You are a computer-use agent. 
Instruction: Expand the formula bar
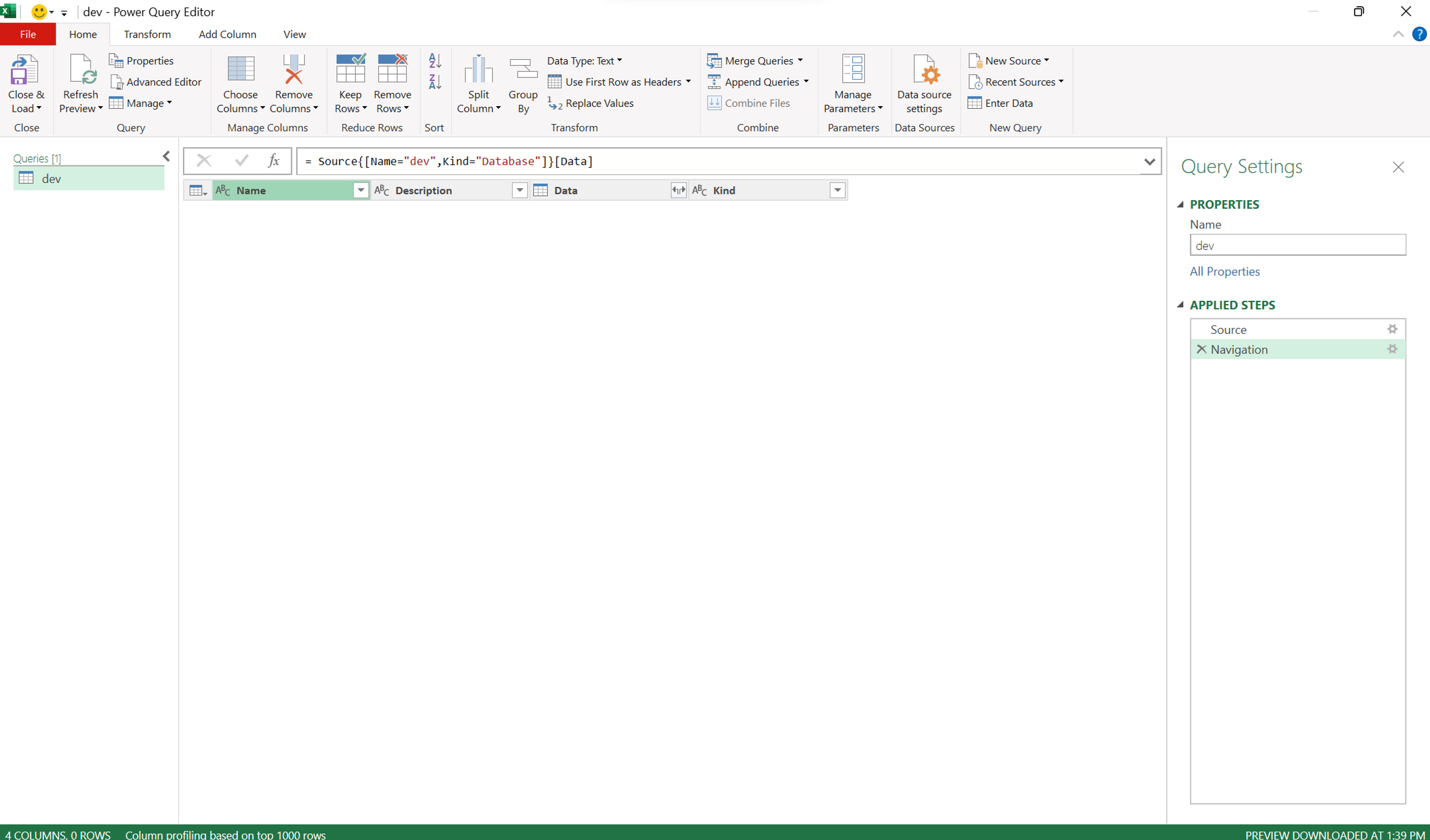(1149, 162)
